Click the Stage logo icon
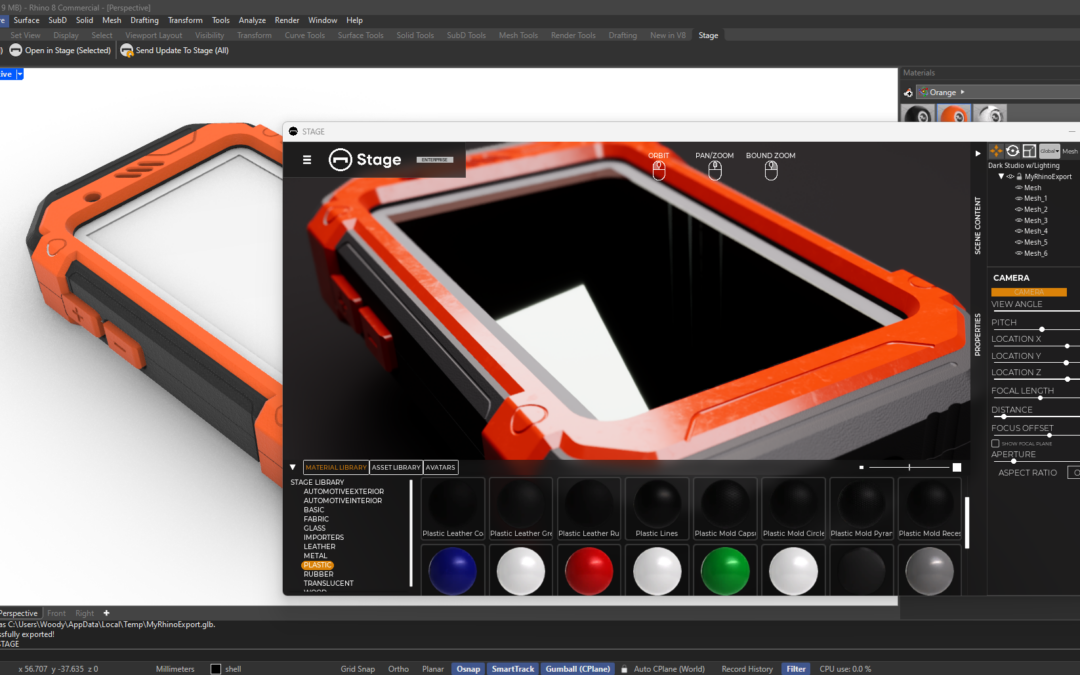1080x675 pixels. coord(340,160)
